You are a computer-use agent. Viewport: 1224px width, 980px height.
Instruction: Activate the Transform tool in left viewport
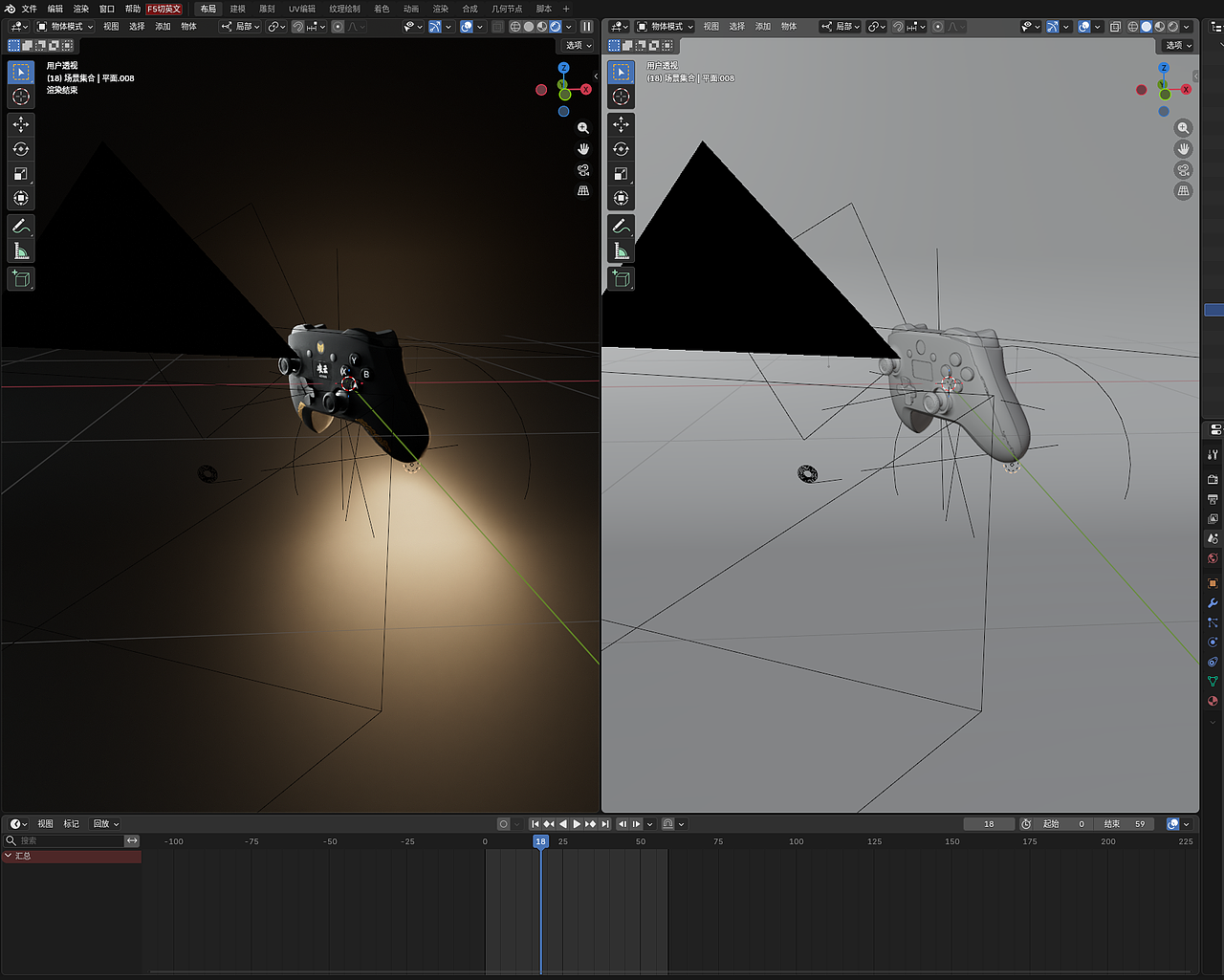tap(21, 198)
